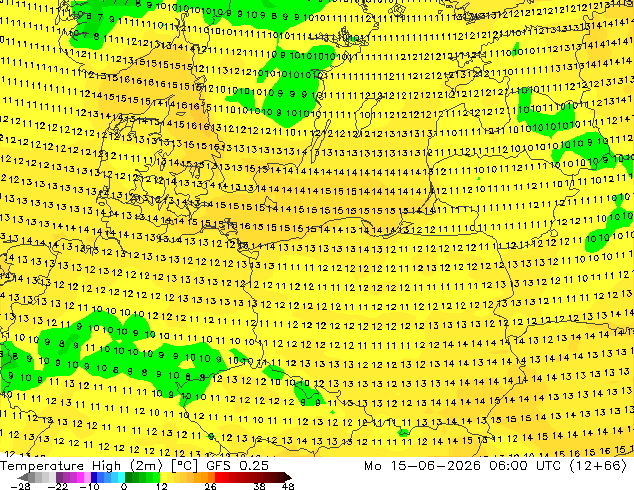Click the '0' legend label
This screenshot has width=634, height=490.
coord(124,486)
